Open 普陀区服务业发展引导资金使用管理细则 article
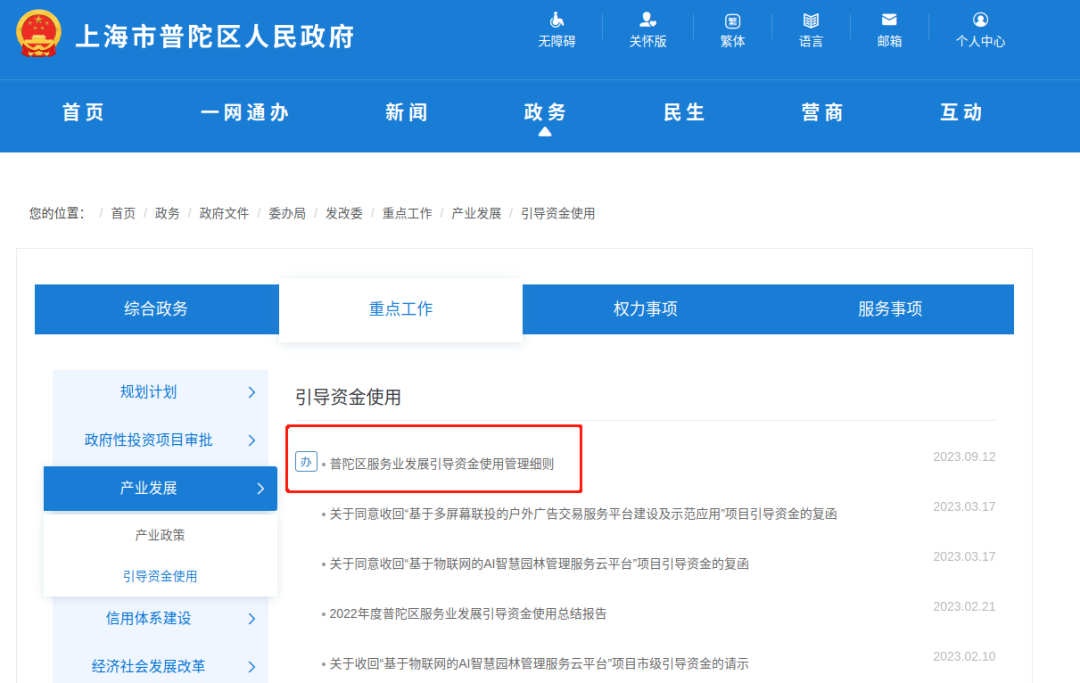1080x683 pixels. click(441, 464)
